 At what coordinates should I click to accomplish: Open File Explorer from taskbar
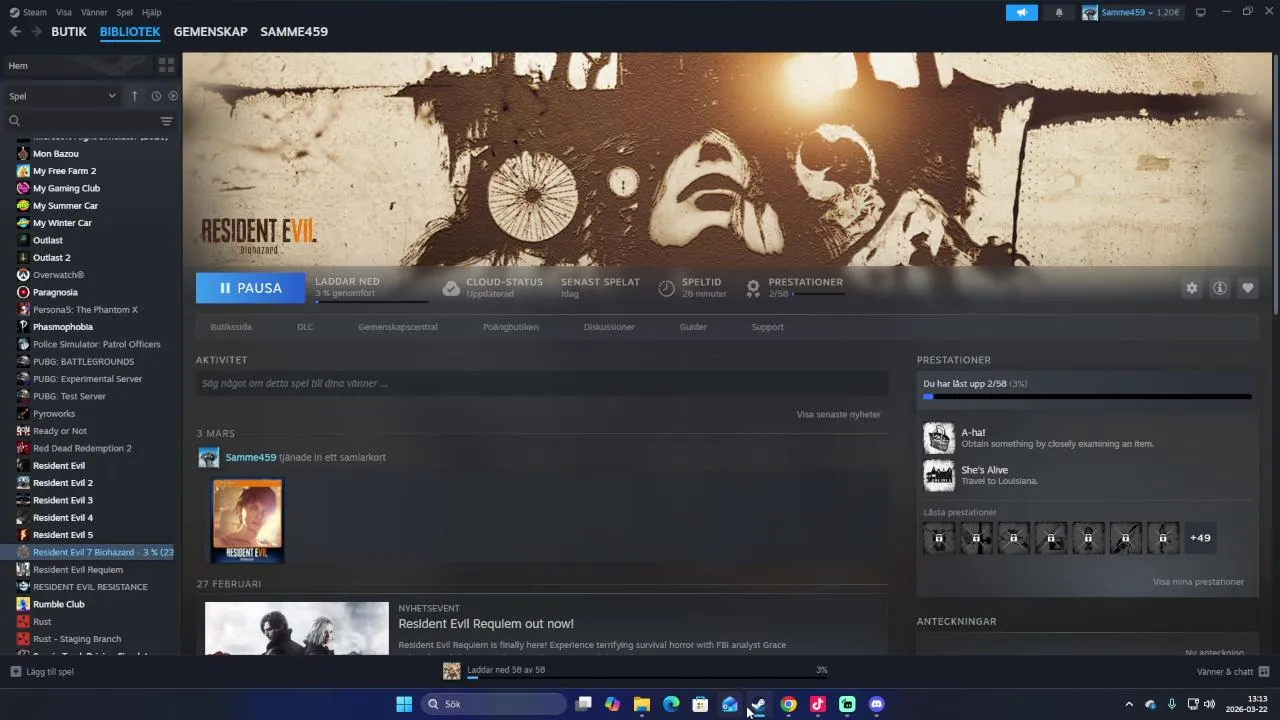coord(642,704)
